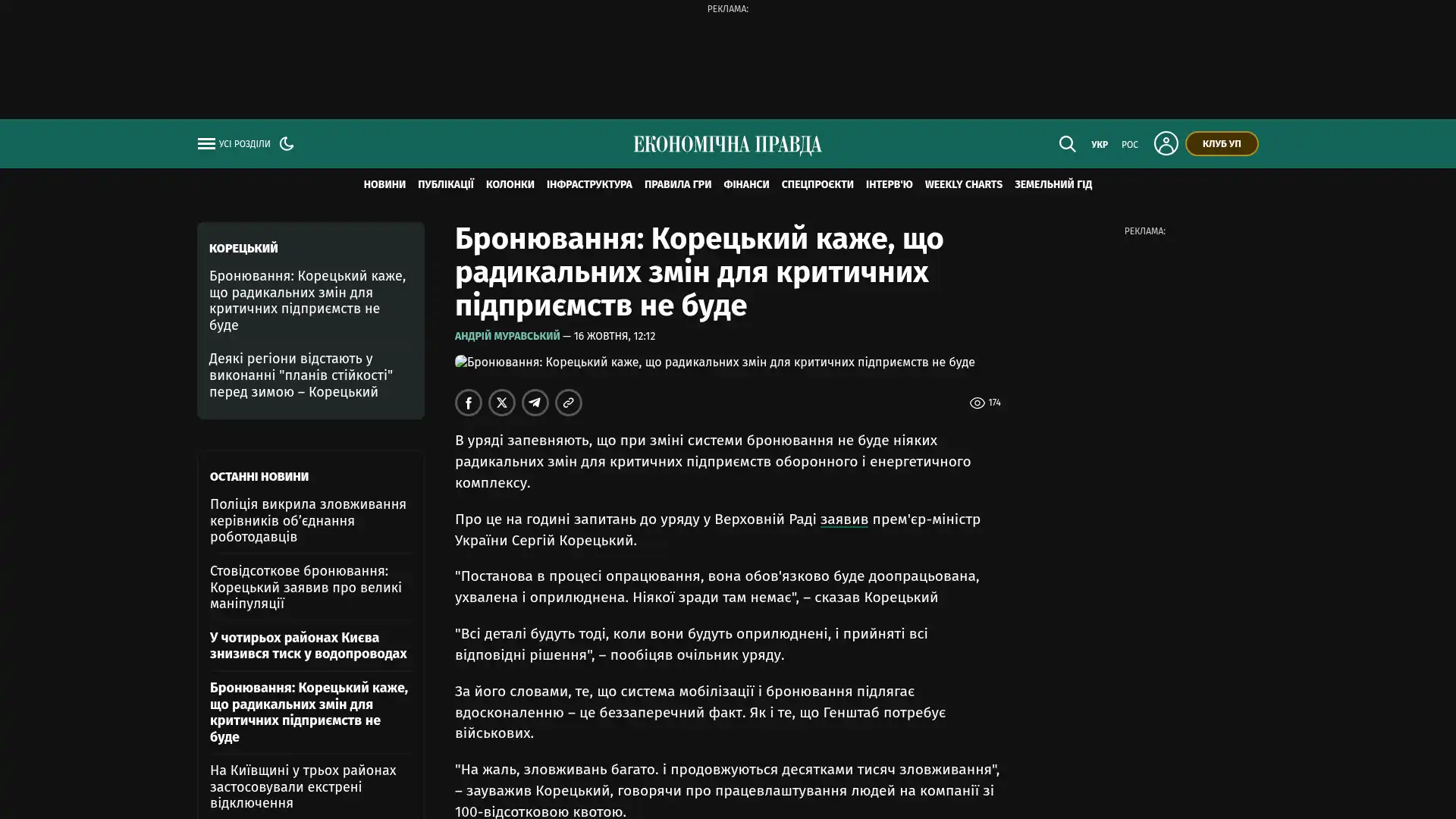The height and width of the screenshot is (819, 1456).
Task: Open 'Стовідсоткове бронювання' news item
Action: click(306, 588)
